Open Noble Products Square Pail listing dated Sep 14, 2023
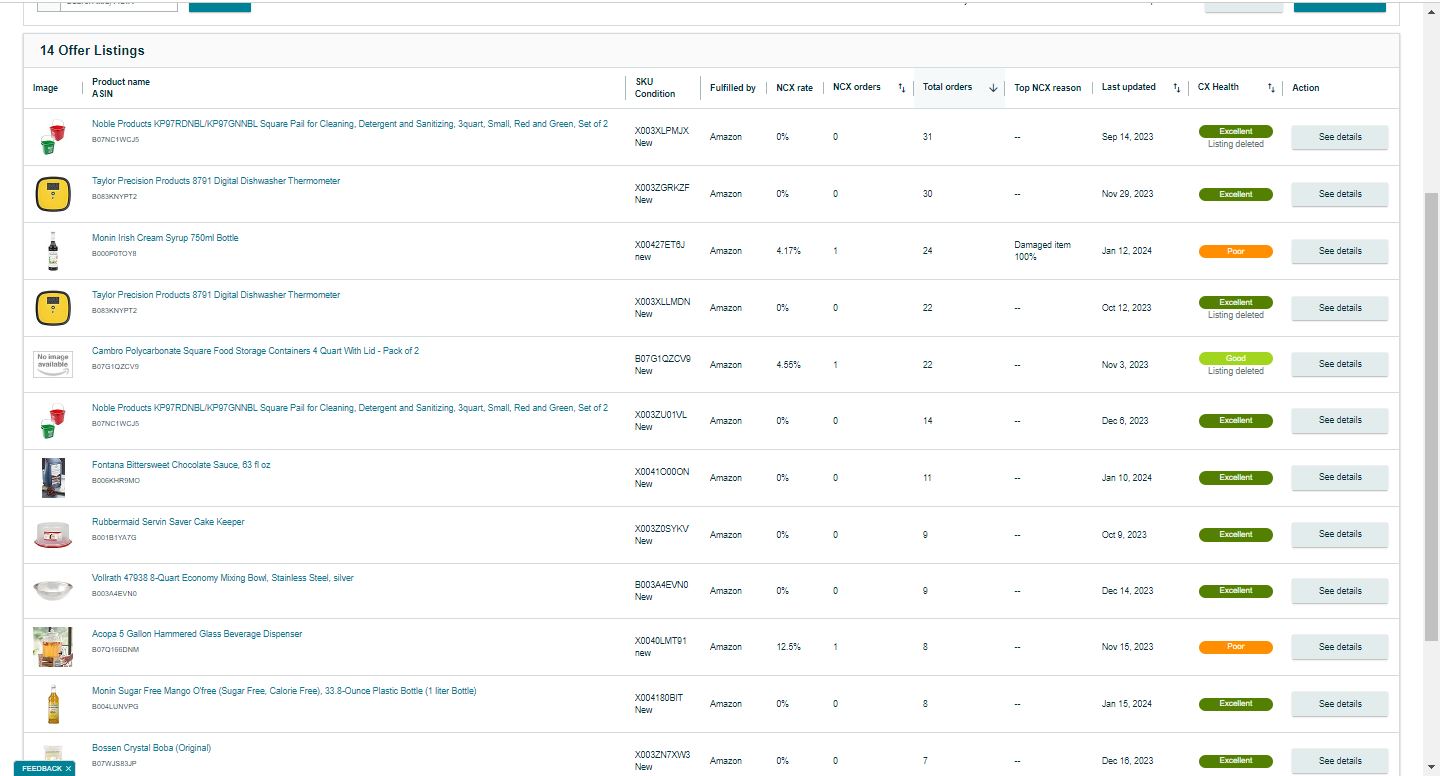Viewport: 1440px width, 776px height. pos(350,124)
